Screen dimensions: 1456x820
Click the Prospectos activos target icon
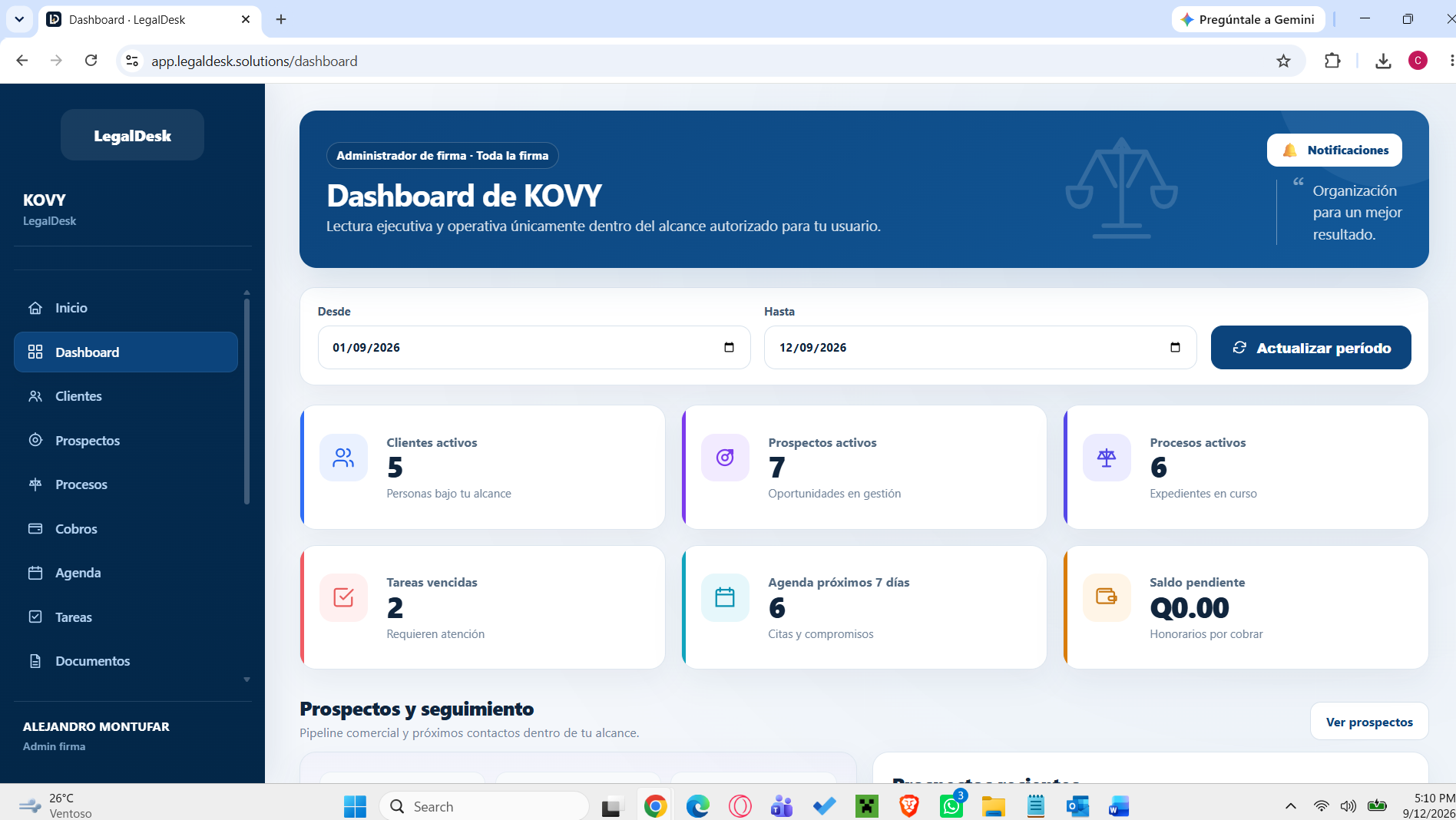tap(725, 458)
